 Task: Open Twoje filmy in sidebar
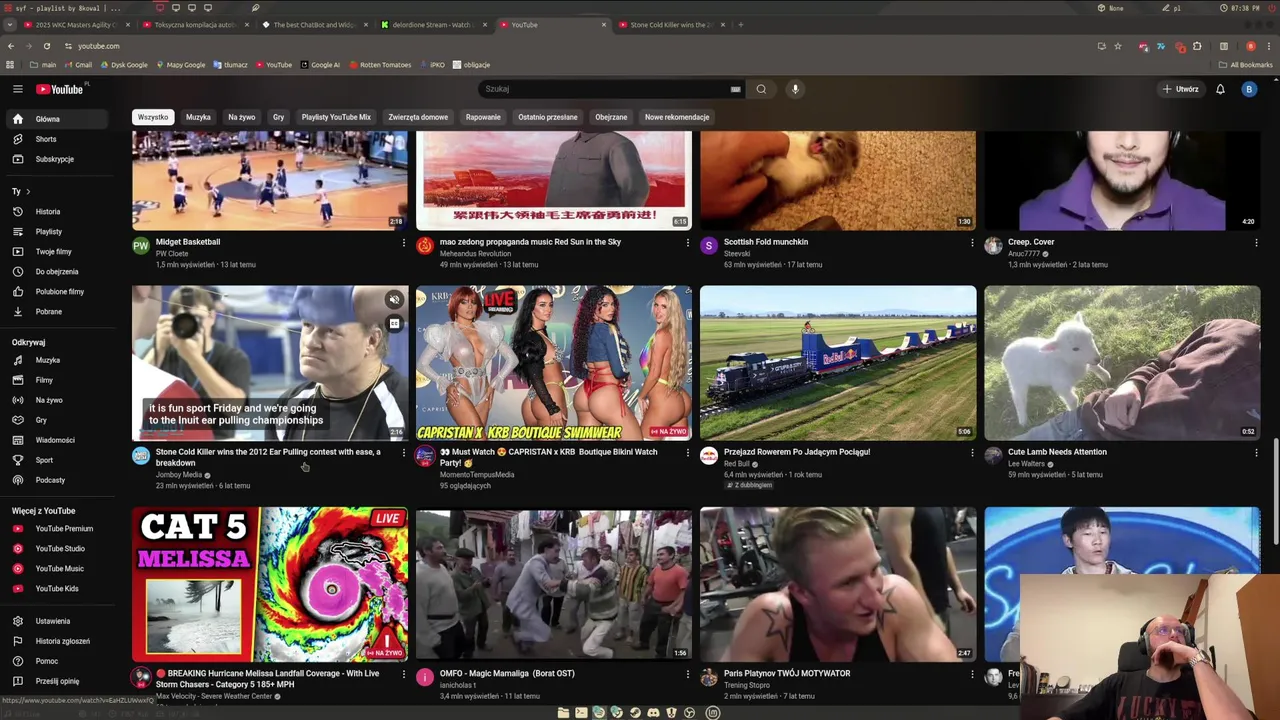[54, 252]
